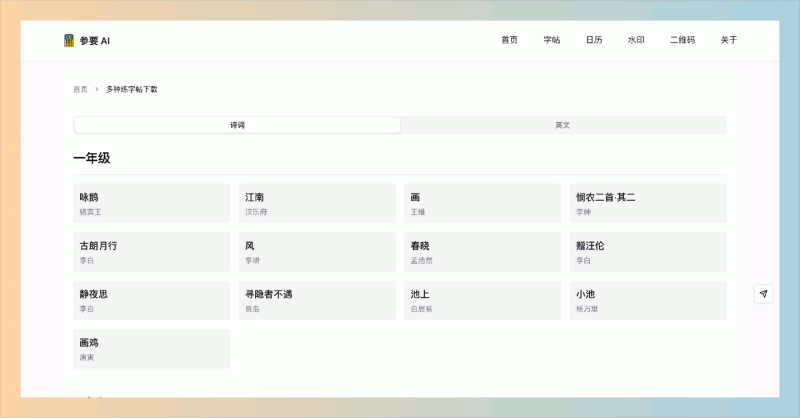Open the 关于 navigation item
Image resolution: width=800 pixels, height=418 pixels.
point(729,40)
